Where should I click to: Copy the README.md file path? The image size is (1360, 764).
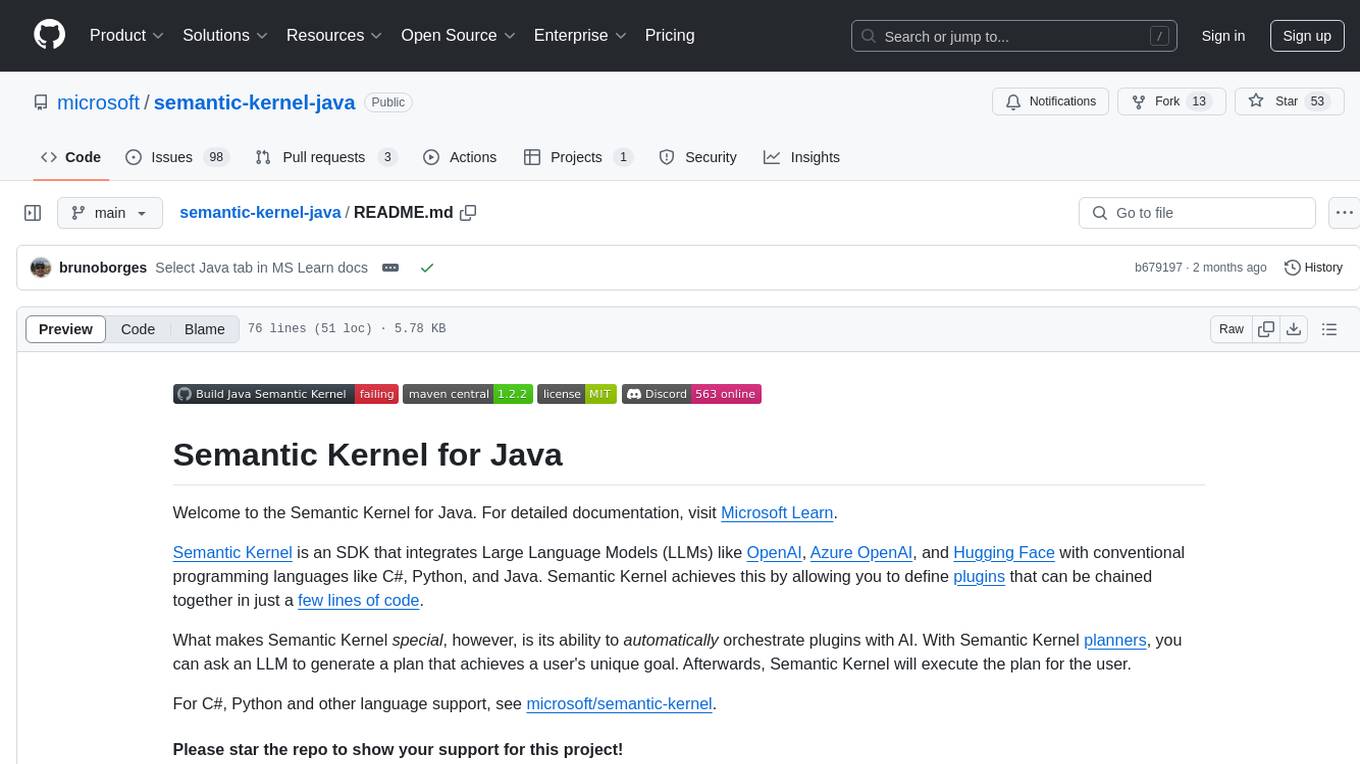[x=467, y=213]
